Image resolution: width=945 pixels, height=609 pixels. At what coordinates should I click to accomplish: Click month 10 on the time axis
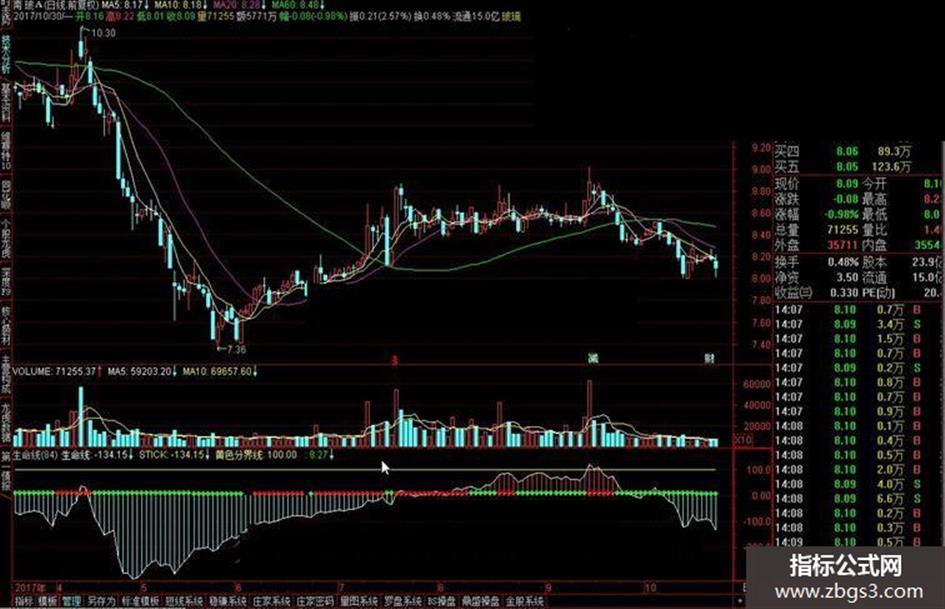coord(650,587)
